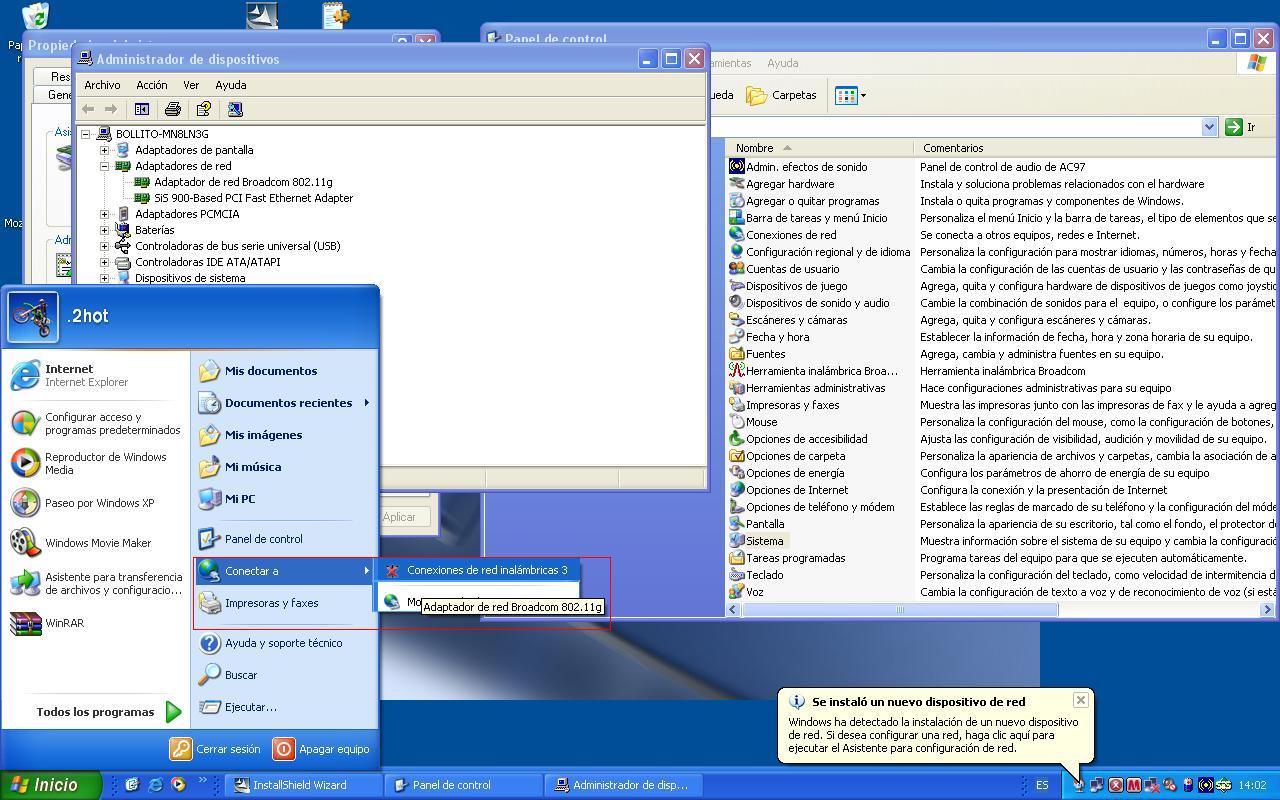
Task: Open Ver menu in Administrador de dispositivos
Action: coord(191,85)
